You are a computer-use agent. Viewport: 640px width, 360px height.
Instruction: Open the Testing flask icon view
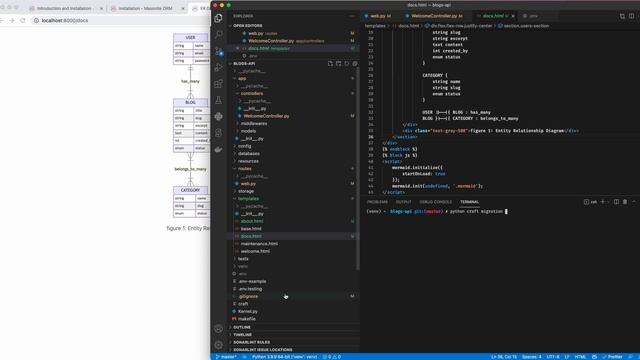click(218, 100)
